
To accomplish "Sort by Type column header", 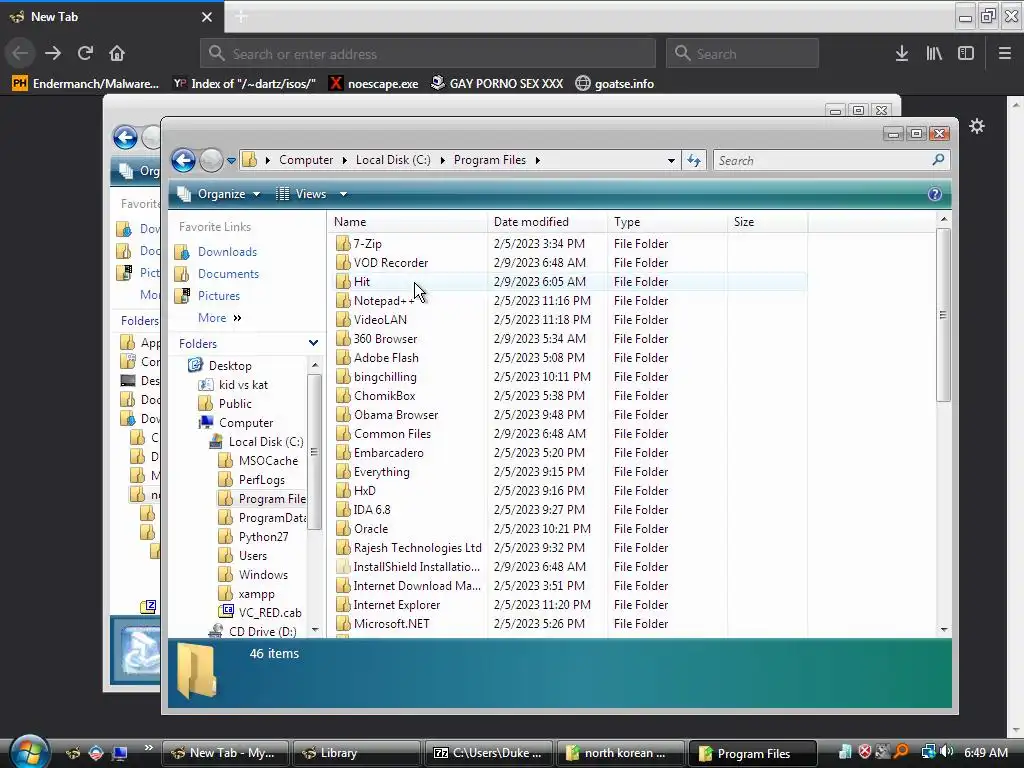I will (x=667, y=222).
